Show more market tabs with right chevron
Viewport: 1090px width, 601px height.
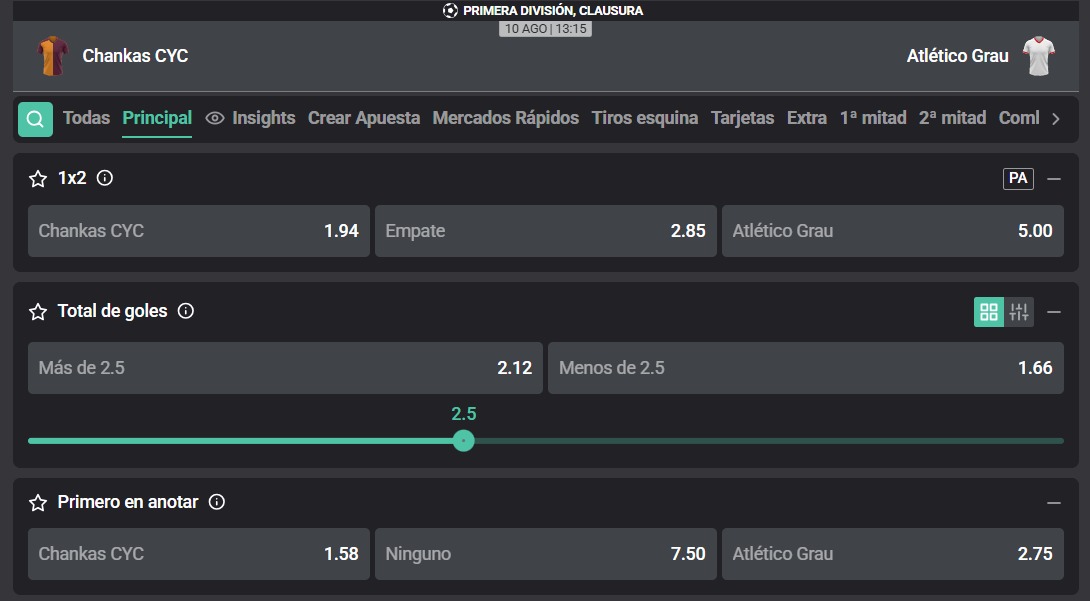pyautogui.click(x=1056, y=119)
